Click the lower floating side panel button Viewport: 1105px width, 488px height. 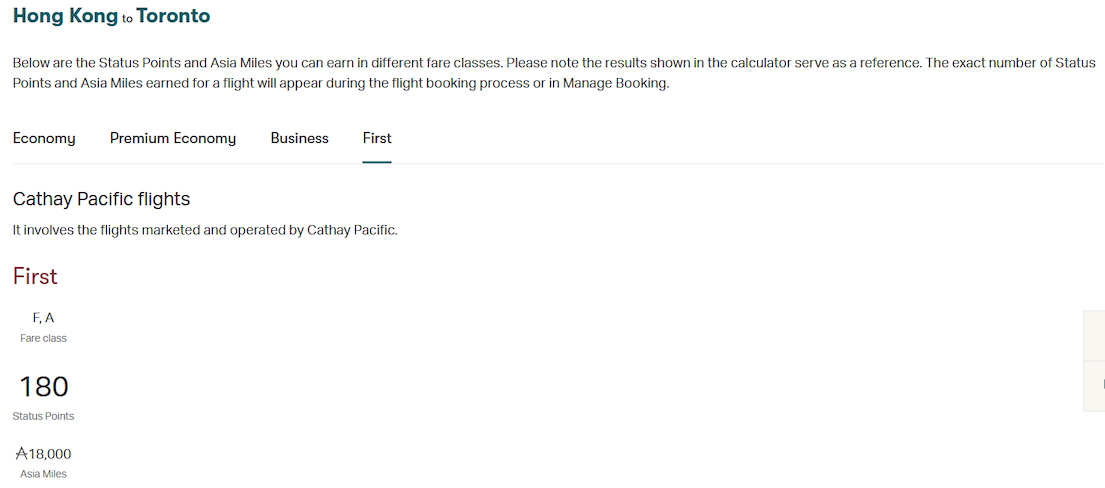[1094, 385]
